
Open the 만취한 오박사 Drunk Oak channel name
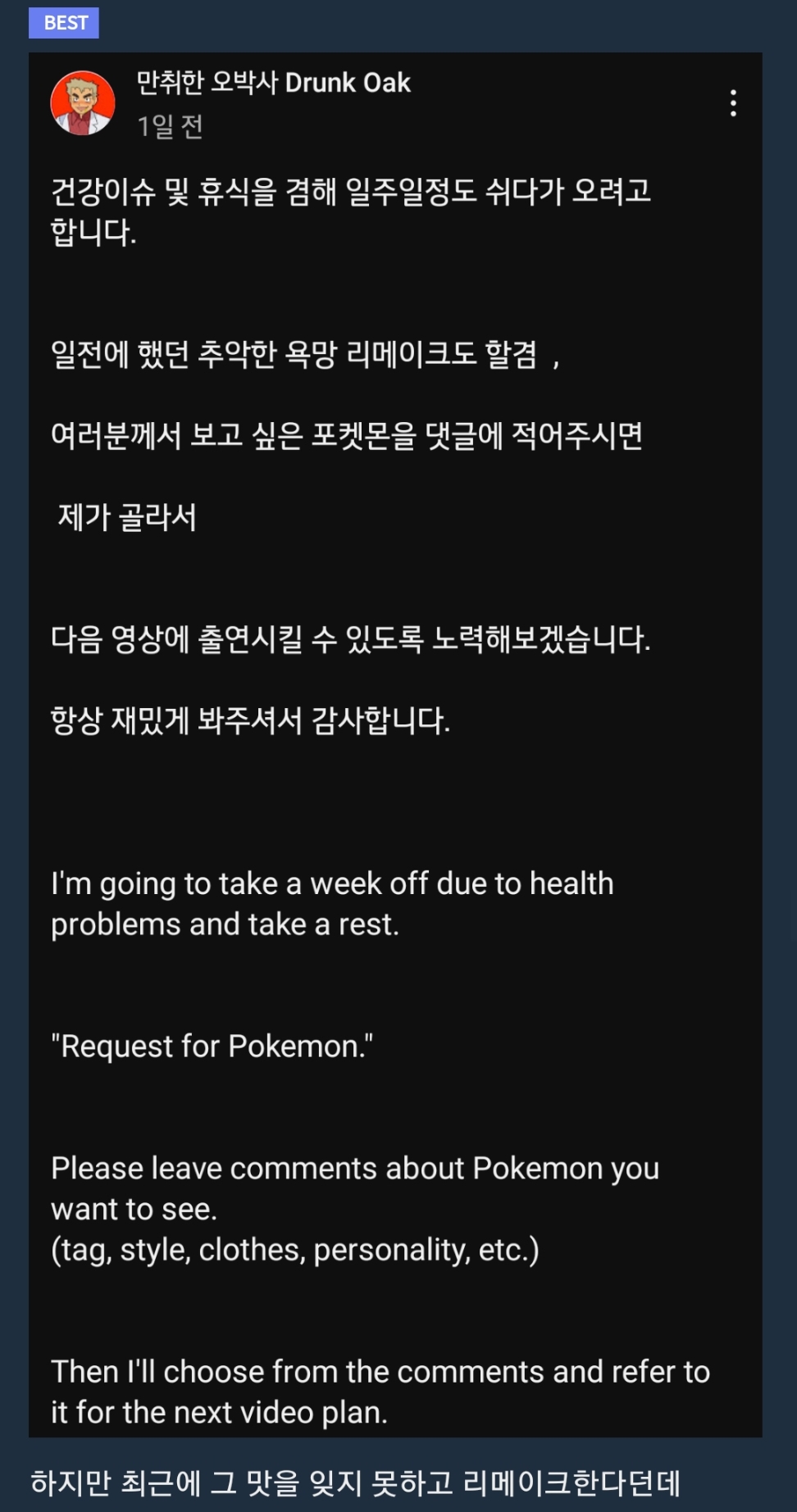click(x=273, y=83)
